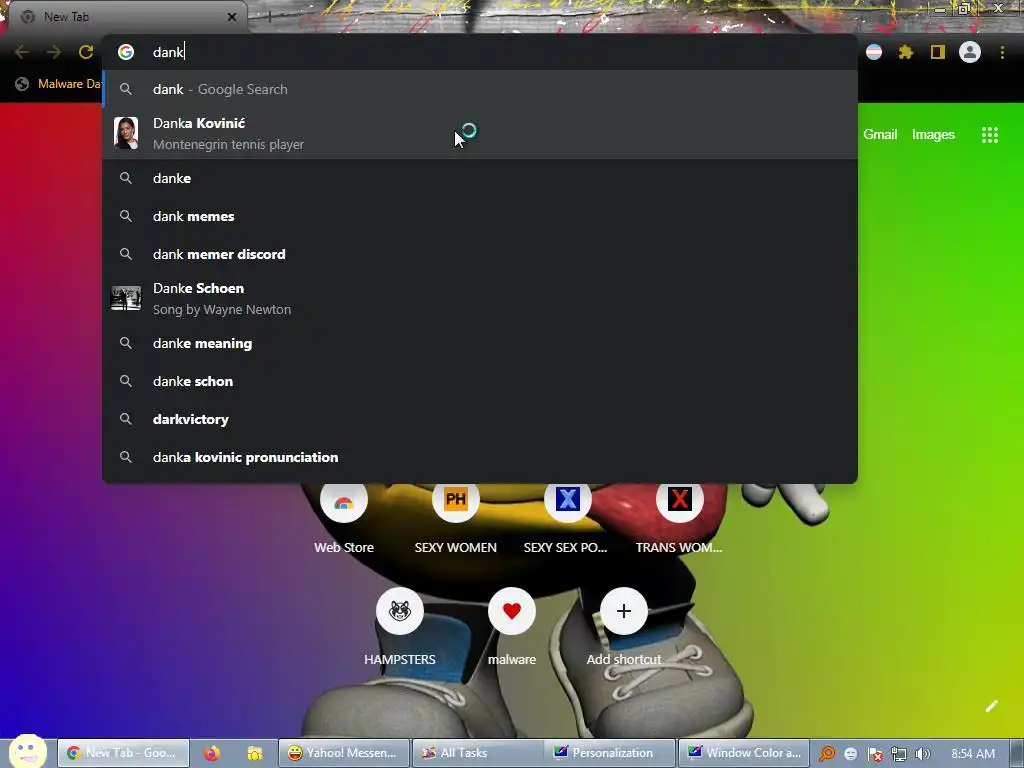Reload the page with the refresh icon
The width and height of the screenshot is (1024, 768).
86,52
